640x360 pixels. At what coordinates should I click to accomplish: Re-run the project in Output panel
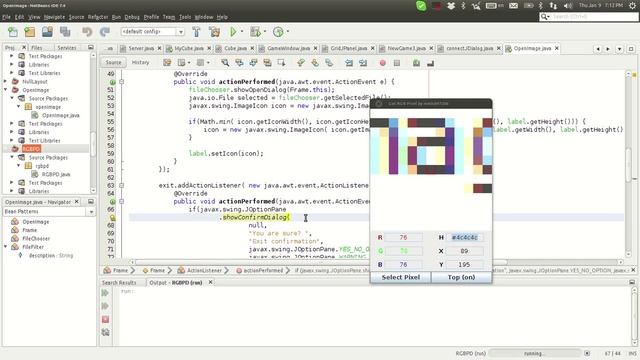point(105,293)
